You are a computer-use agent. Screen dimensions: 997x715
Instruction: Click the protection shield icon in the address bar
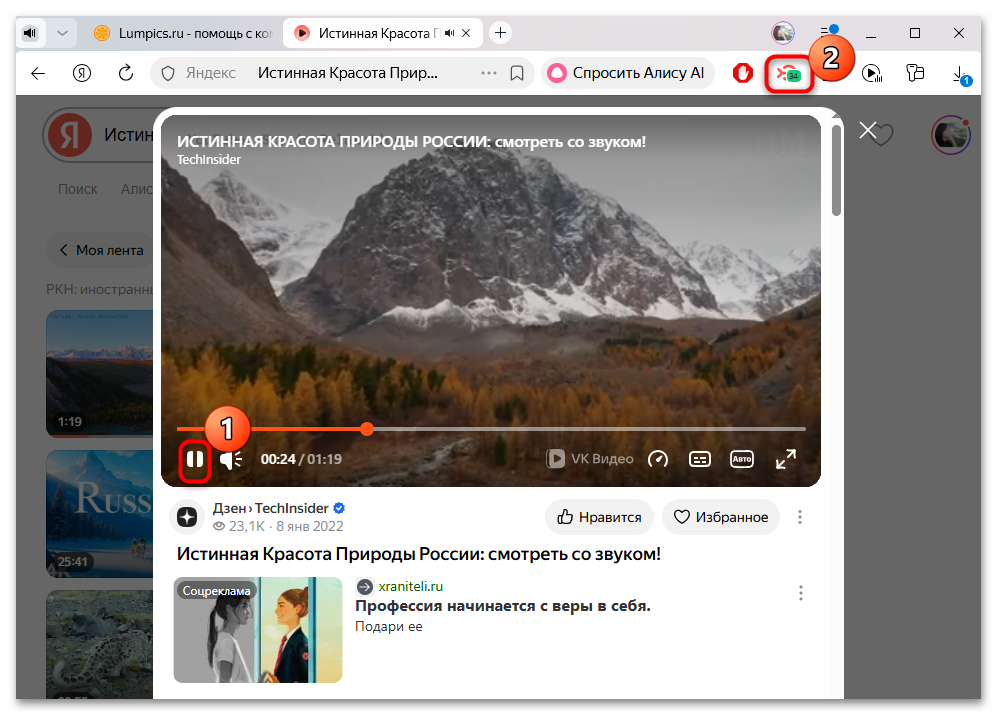pyautogui.click(x=168, y=74)
